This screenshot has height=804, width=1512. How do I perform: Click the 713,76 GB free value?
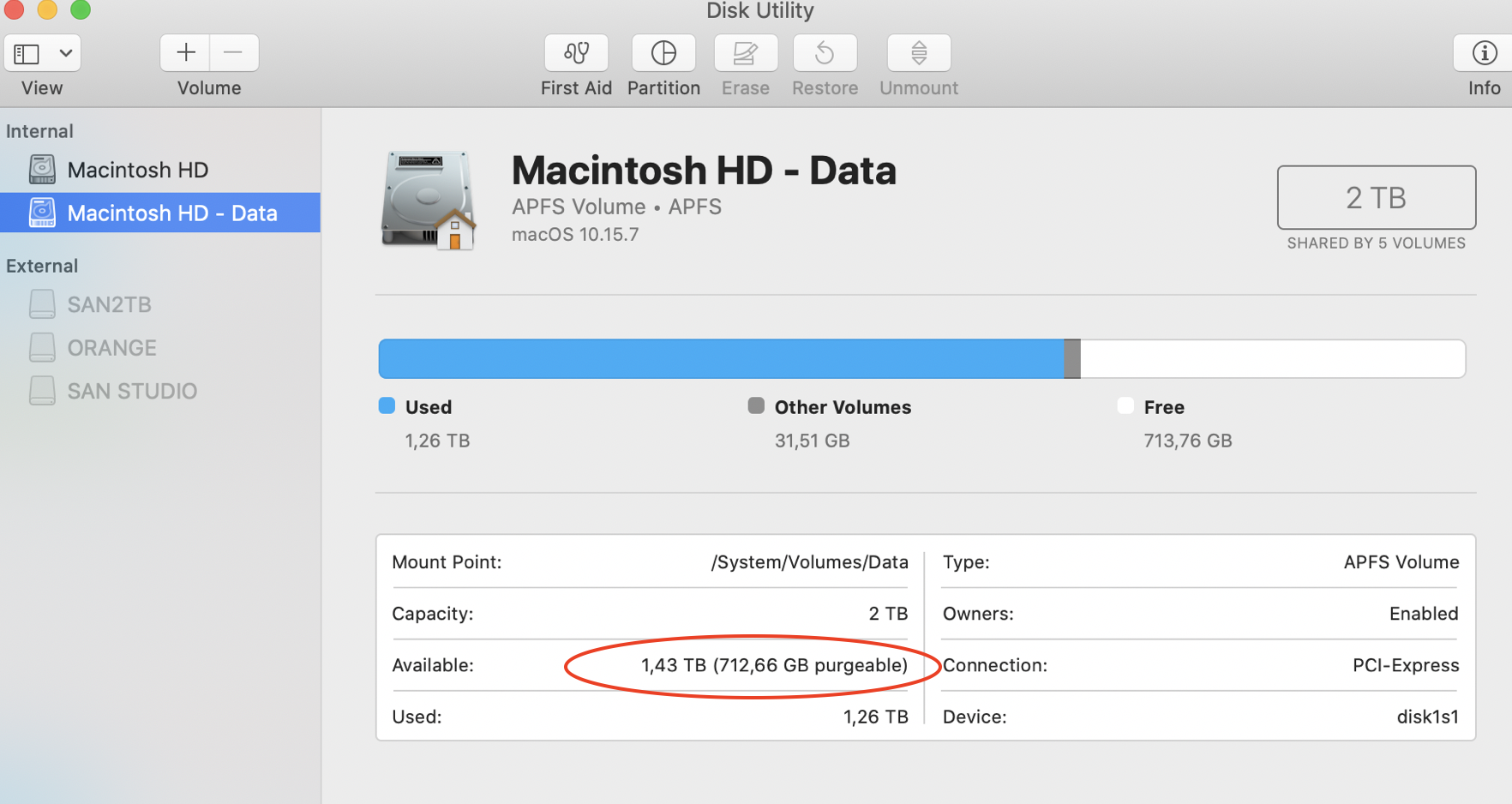pyautogui.click(x=1187, y=441)
